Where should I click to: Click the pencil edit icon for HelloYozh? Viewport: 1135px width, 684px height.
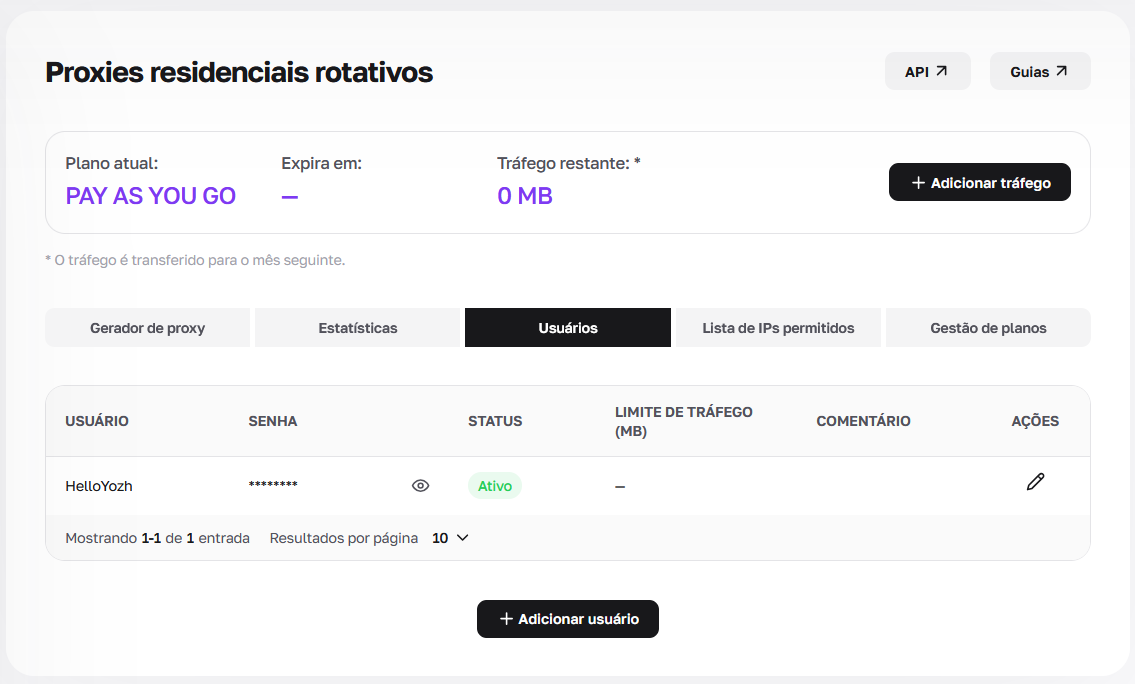(x=1035, y=481)
